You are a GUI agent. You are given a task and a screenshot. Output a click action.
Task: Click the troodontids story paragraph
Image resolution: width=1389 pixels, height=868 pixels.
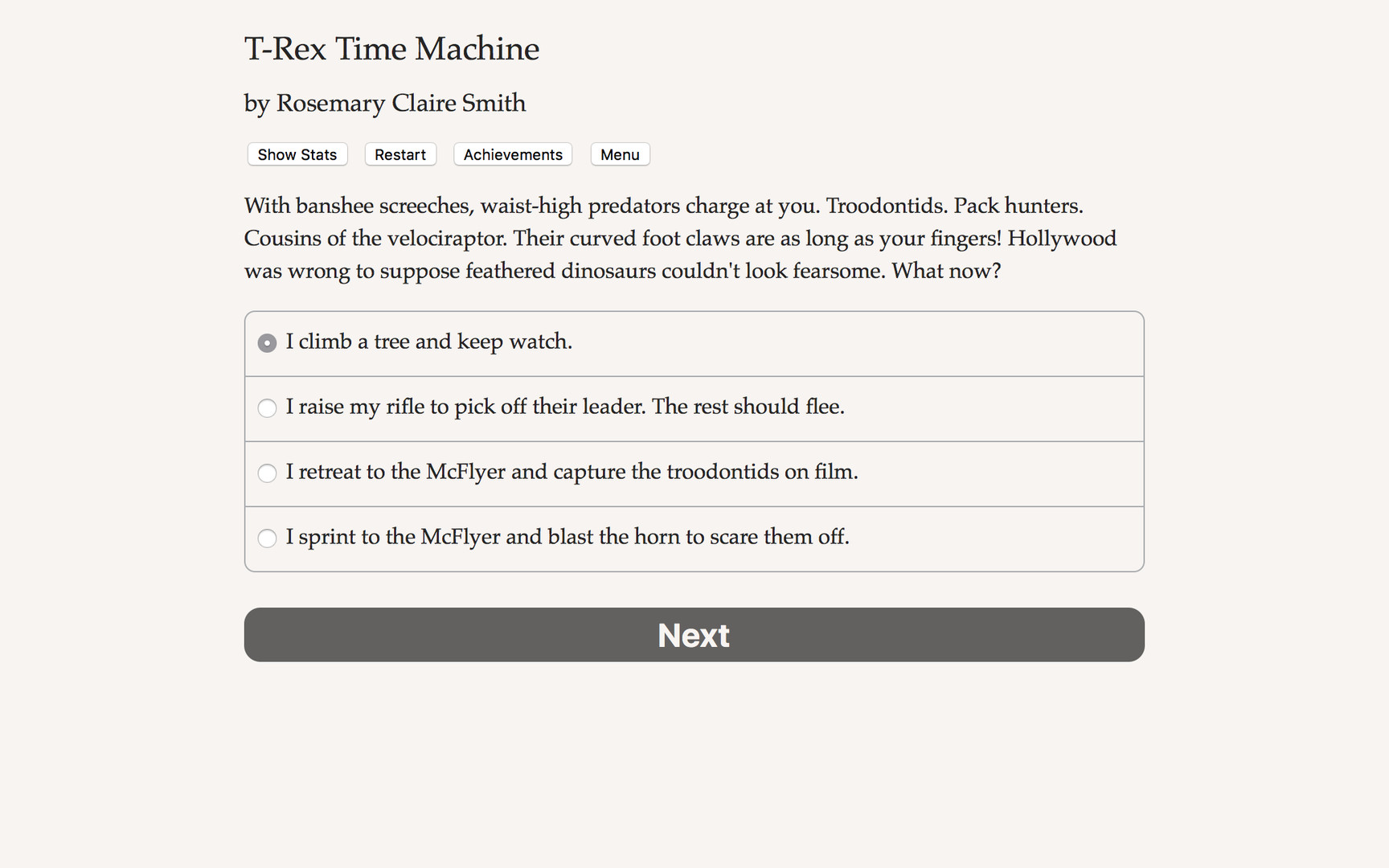click(x=680, y=238)
